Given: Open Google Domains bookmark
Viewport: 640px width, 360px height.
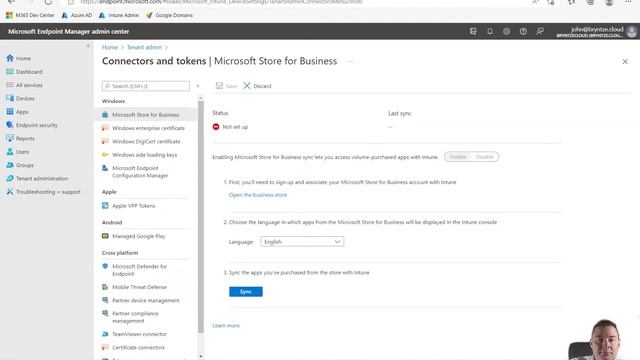Looking at the screenshot, I should [x=169, y=15].
